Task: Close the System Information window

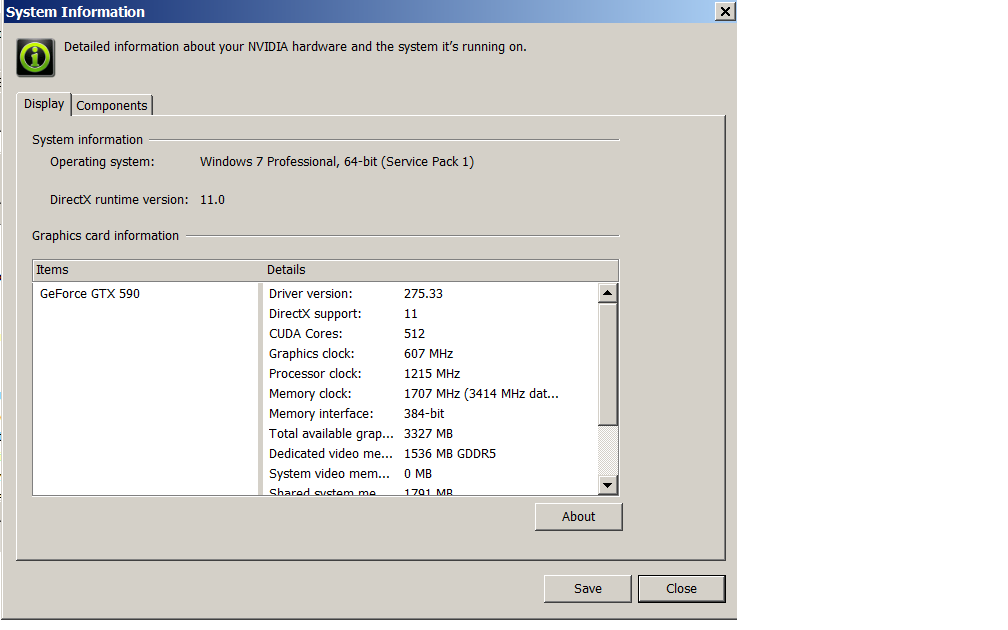Action: 724,12
